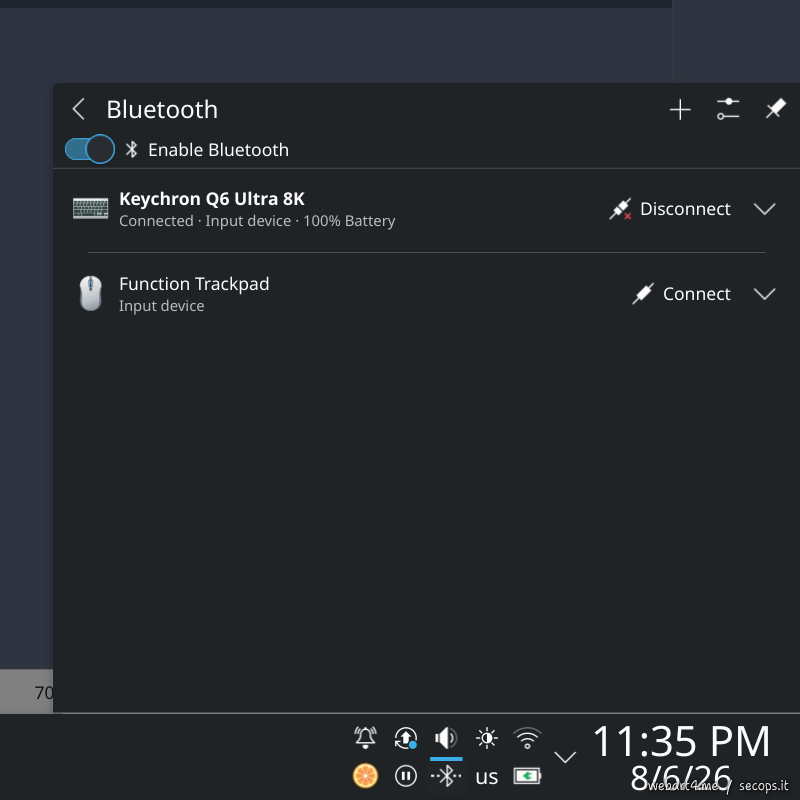
Task: Open Bluetooth configuration sliders icon
Action: tap(728, 109)
